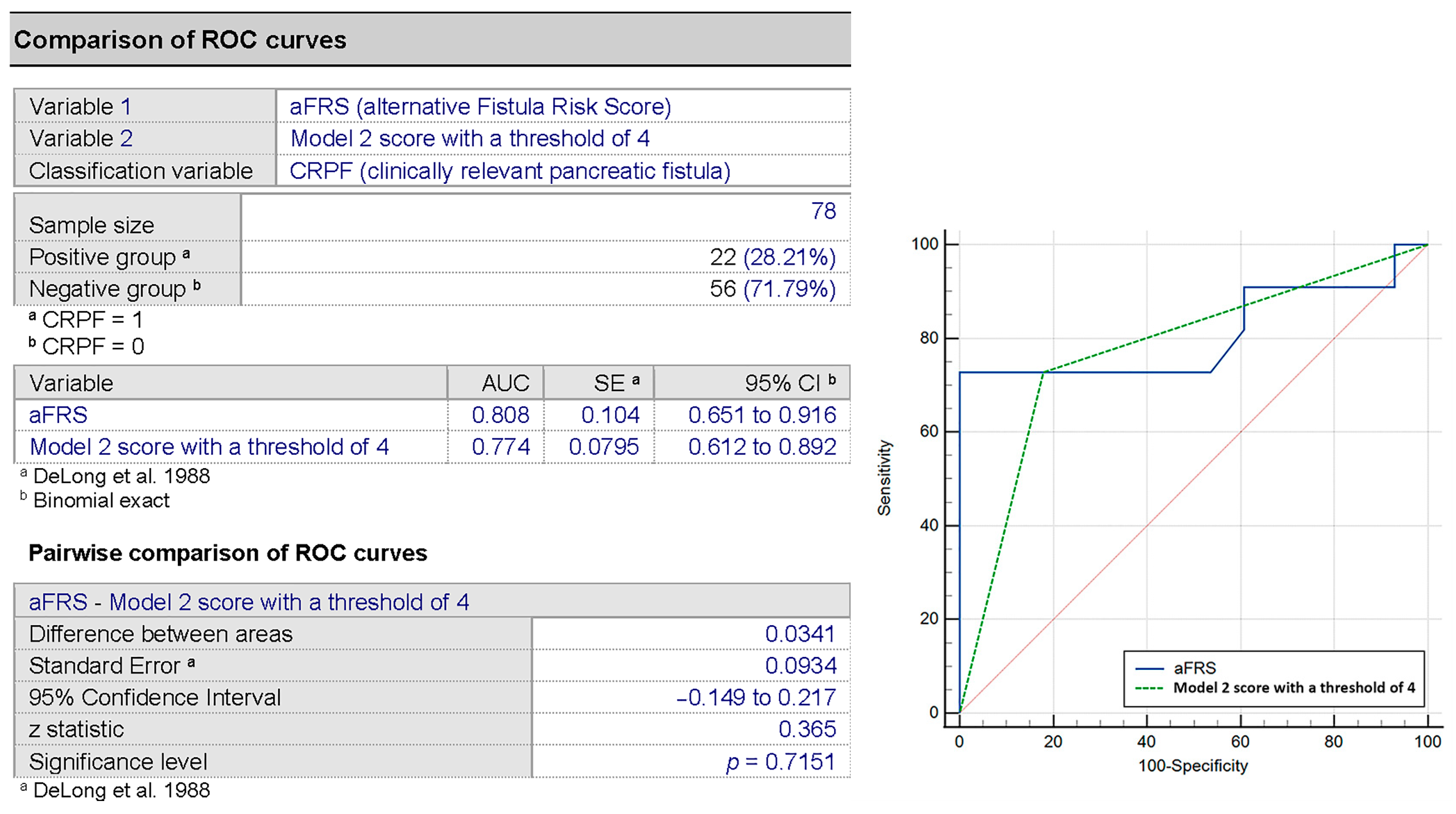
Task: Click the sample size value 78
Action: 823,211
